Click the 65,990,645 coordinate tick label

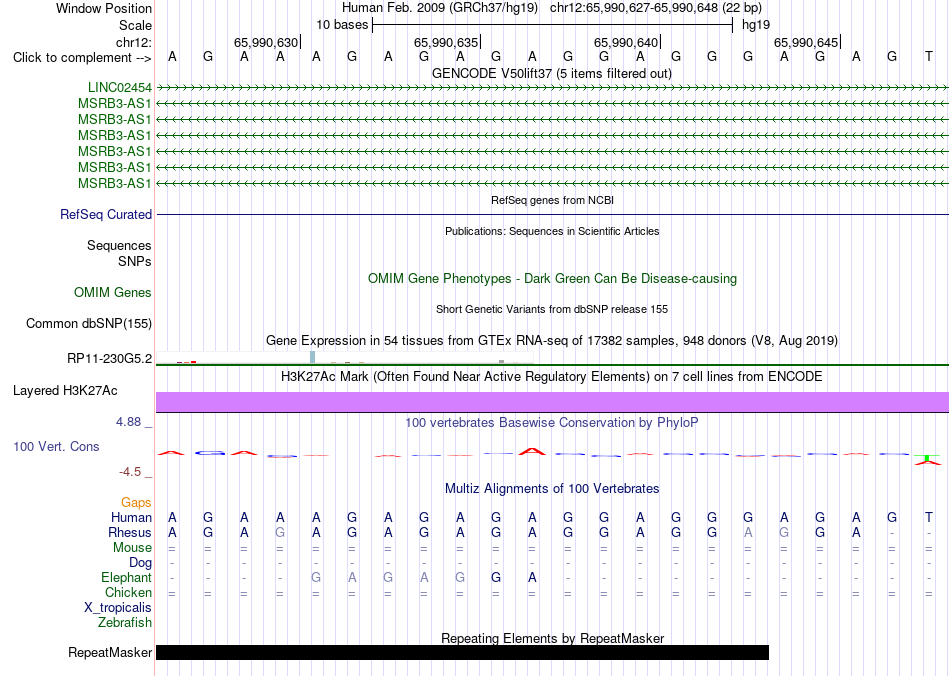(806, 42)
